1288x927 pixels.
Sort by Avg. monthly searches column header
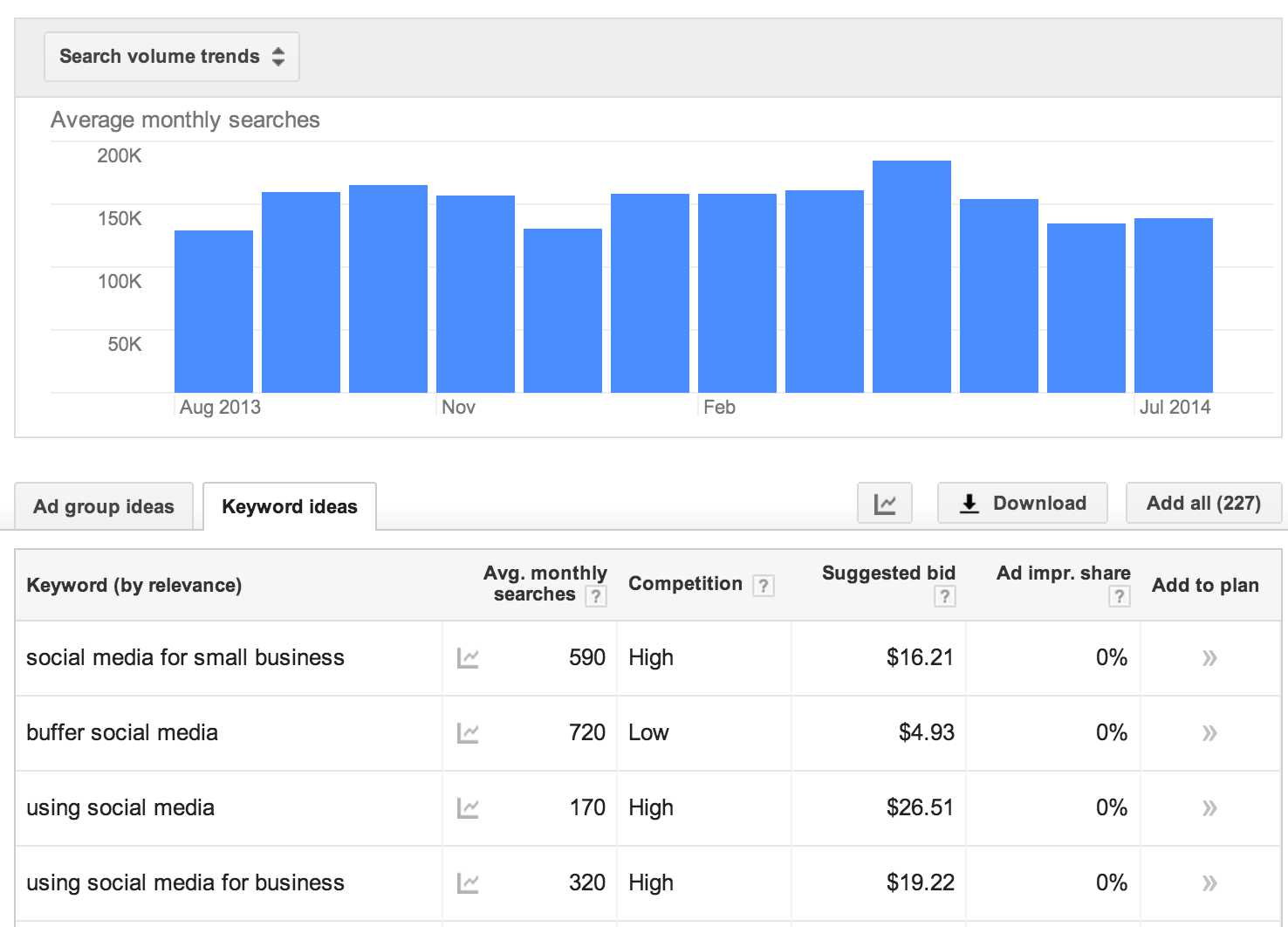point(545,584)
